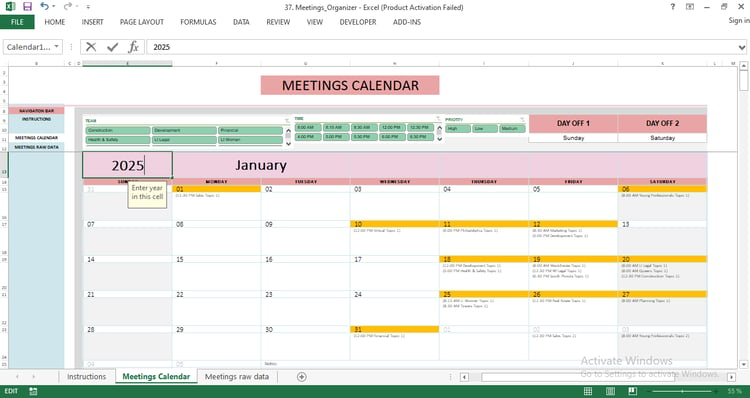Screen dimensions: 750x398
Task: Click the vertical scrollbar thumb
Action: [743, 80]
